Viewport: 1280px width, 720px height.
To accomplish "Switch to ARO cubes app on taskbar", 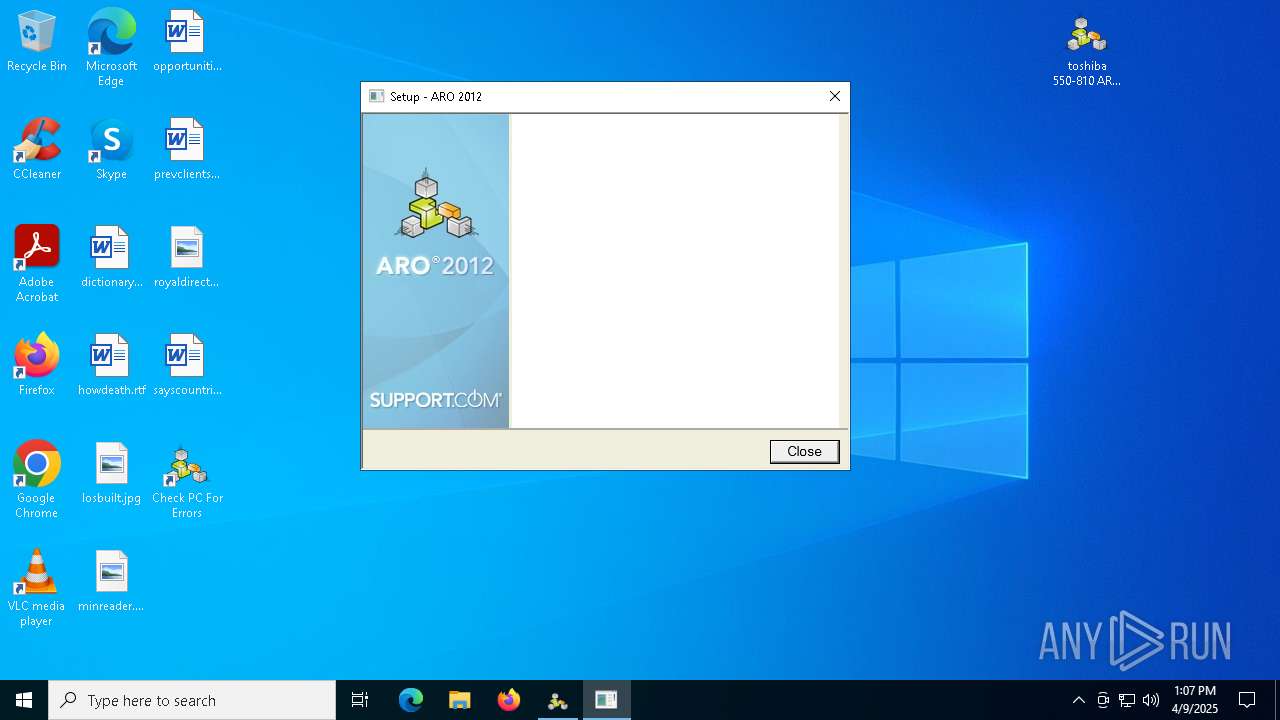I will point(558,700).
